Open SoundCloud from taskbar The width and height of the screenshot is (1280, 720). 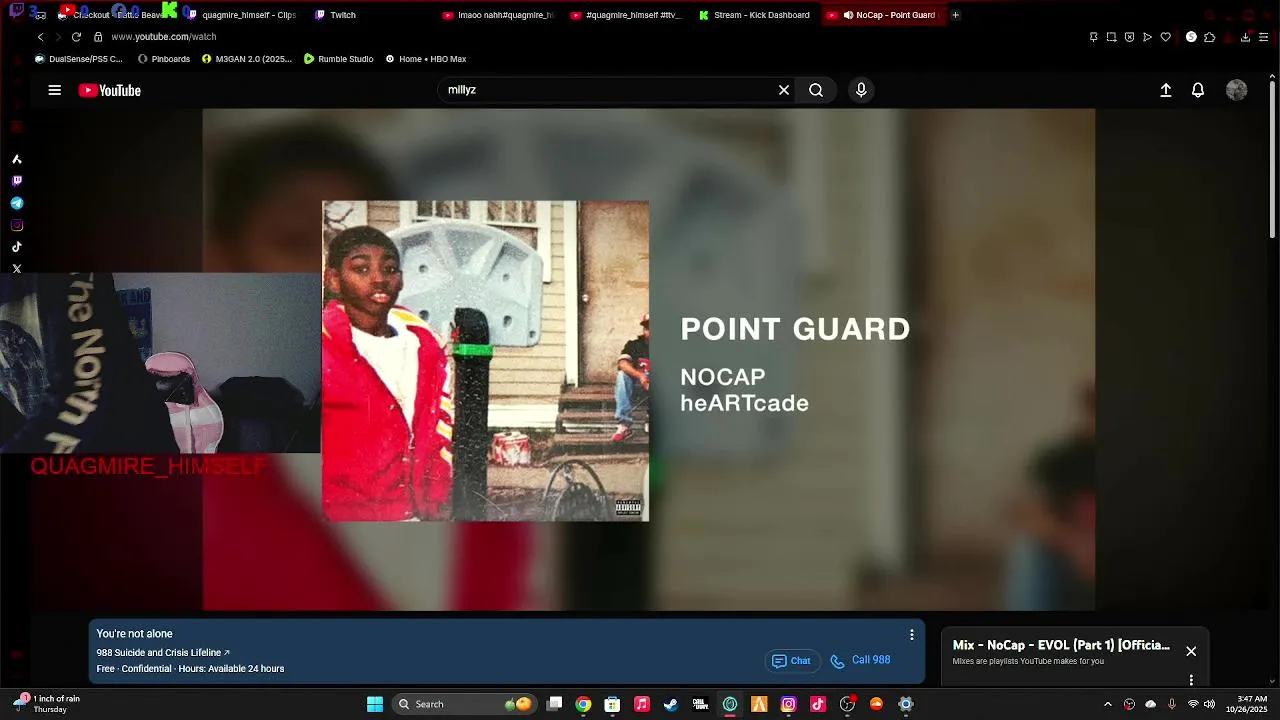[877, 704]
